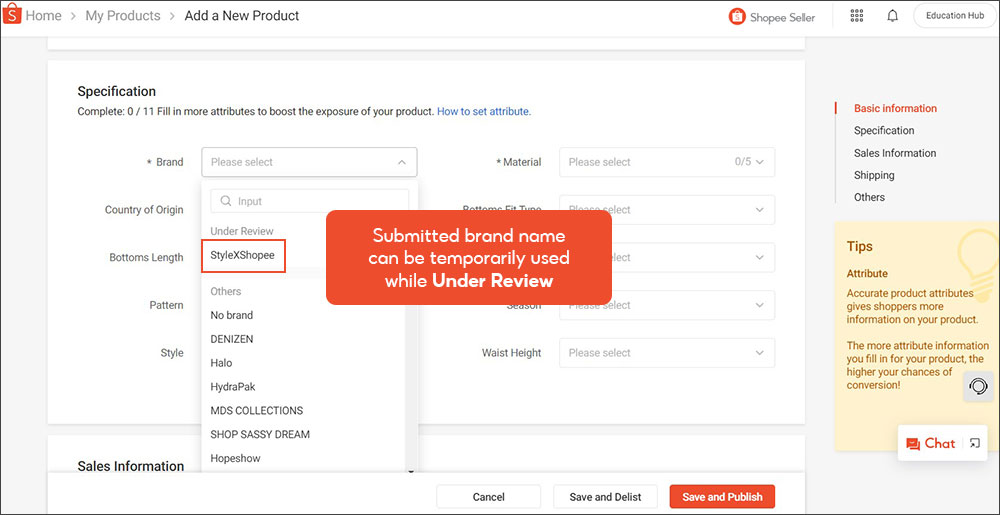
Task: Open the Chat widget
Action: click(x=930, y=443)
